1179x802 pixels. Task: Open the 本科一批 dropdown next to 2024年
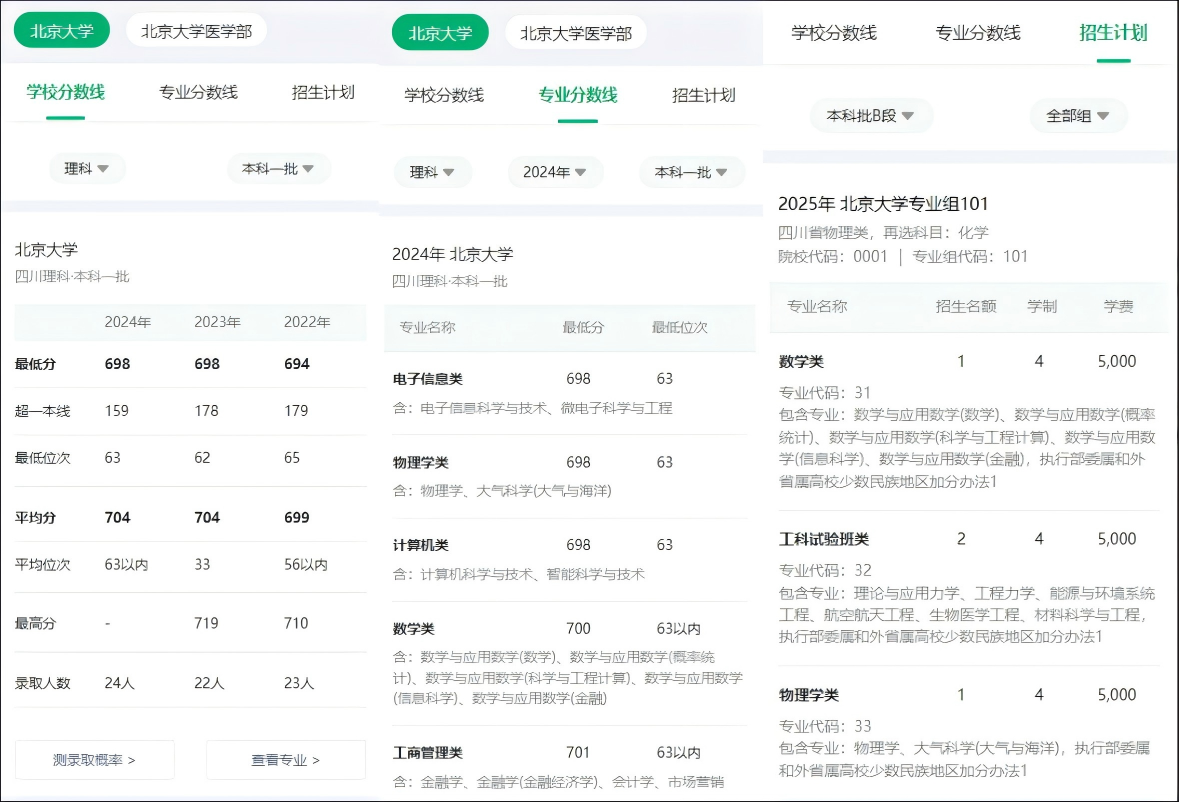pyautogui.click(x=692, y=172)
